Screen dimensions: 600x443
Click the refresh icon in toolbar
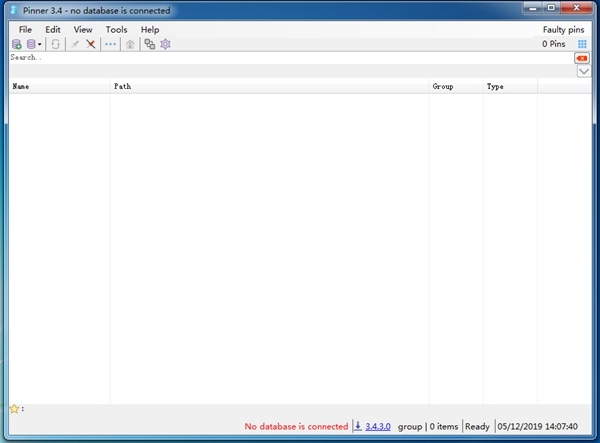(55, 44)
